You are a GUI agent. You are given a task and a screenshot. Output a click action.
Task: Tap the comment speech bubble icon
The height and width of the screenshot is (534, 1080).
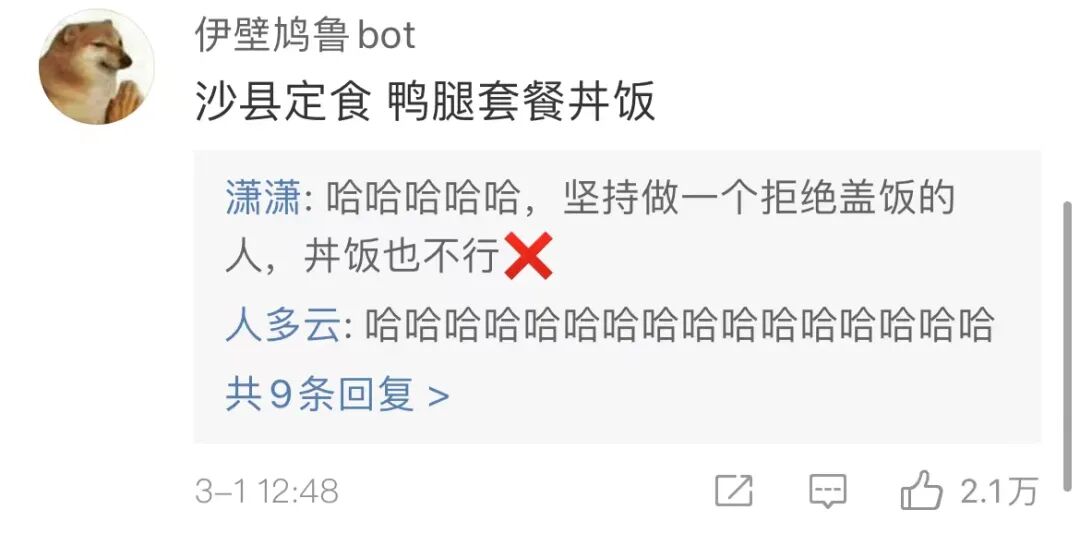click(827, 491)
